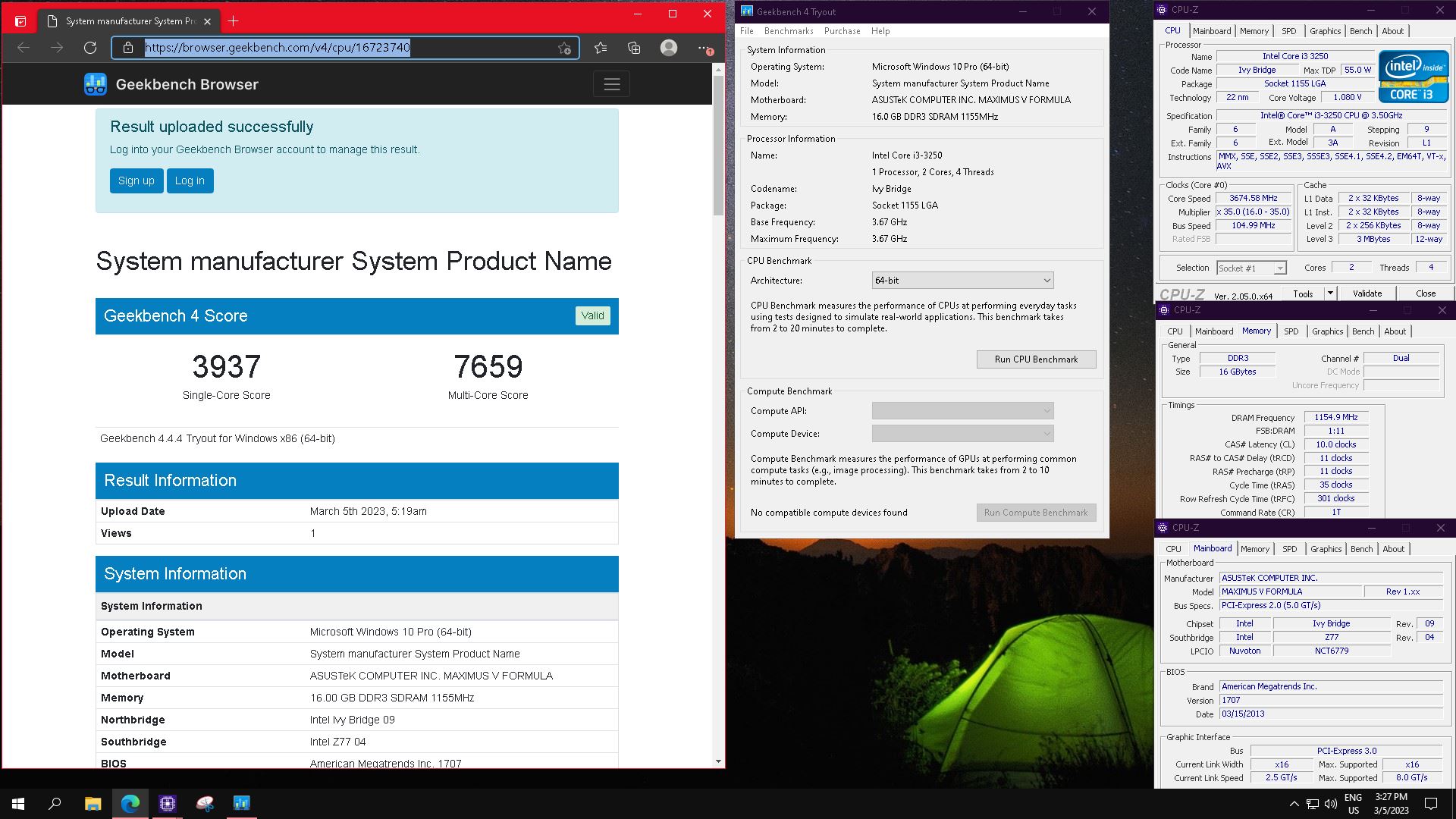Click Run CPU Benchmark button
Image resolution: width=1456 pixels, height=819 pixels.
tap(1036, 359)
